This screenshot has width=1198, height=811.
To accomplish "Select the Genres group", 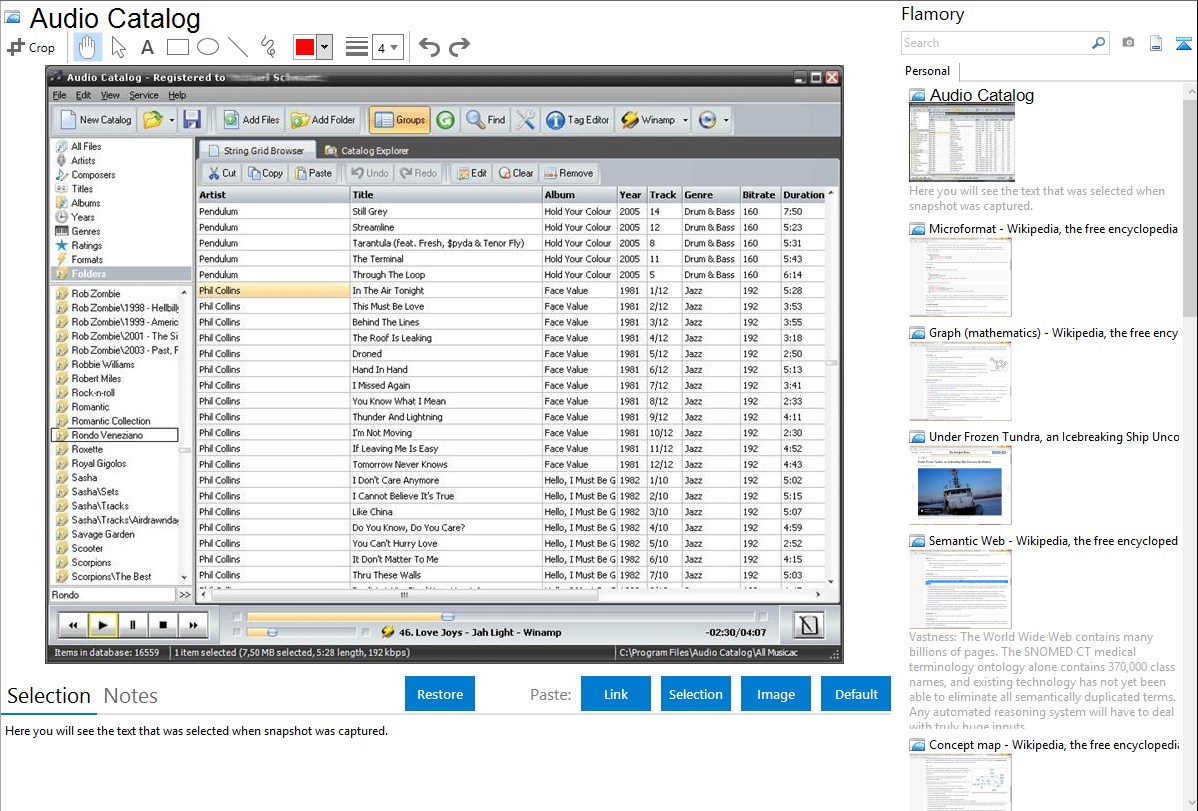I will point(86,231).
